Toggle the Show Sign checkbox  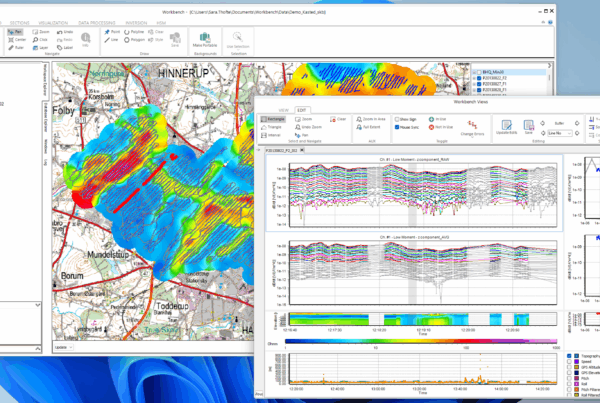click(x=397, y=119)
